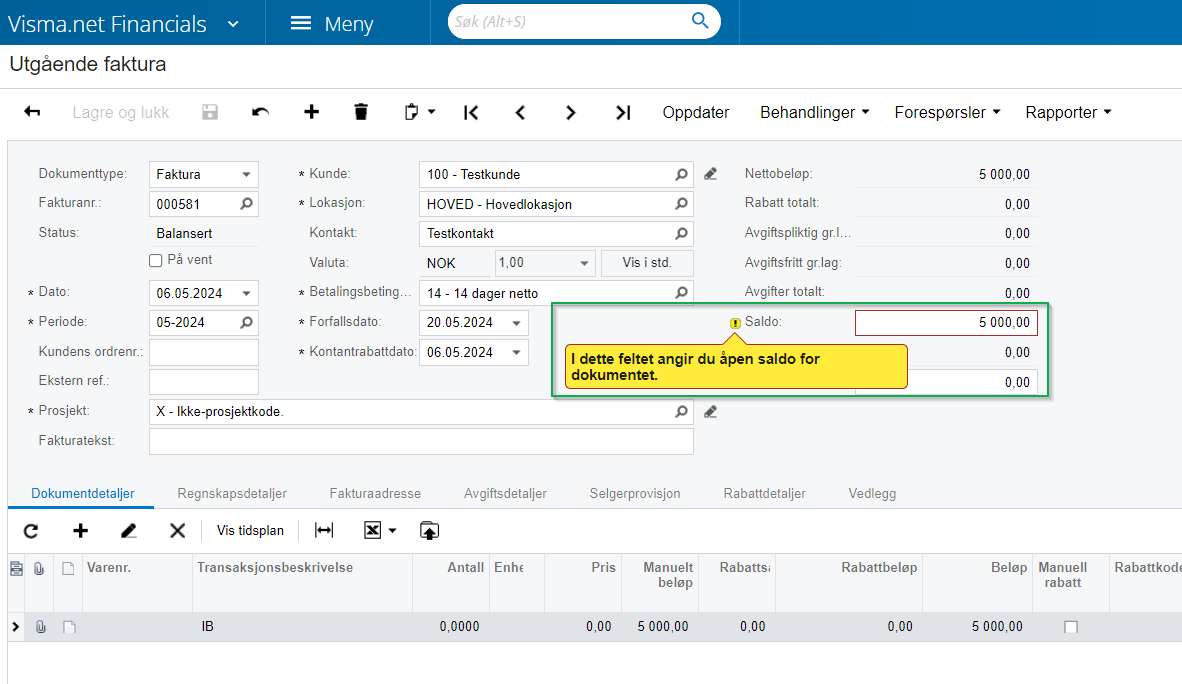This screenshot has width=1182, height=684.
Task: Delete row with grid X icon
Action: [x=177, y=531]
